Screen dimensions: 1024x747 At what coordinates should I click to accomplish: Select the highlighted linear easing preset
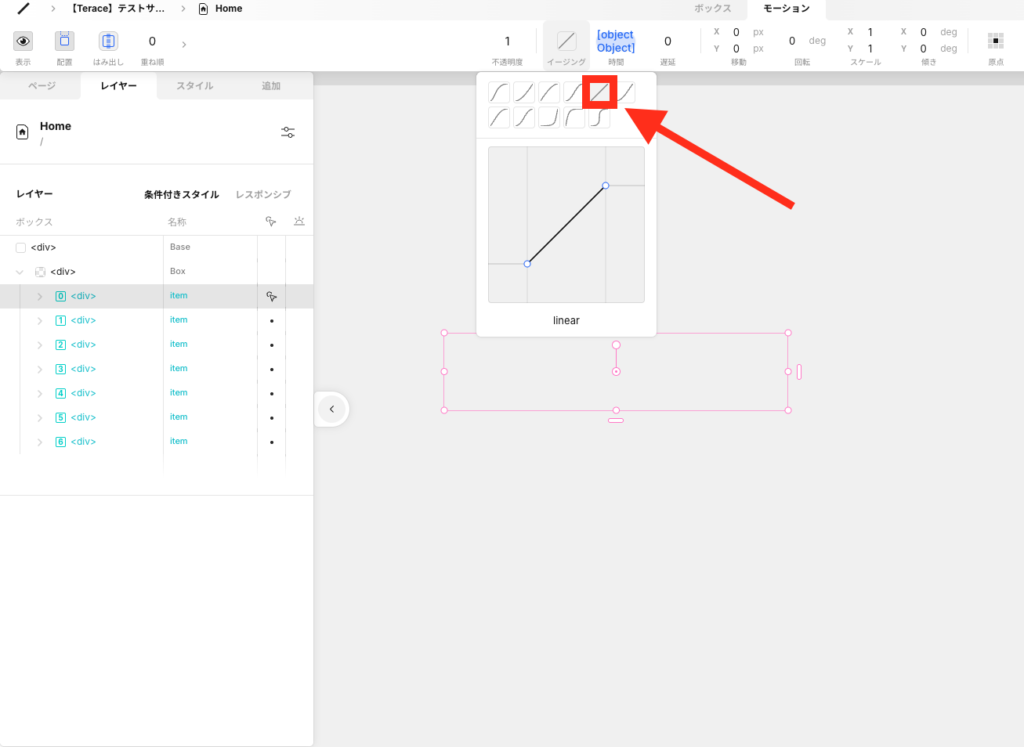pos(599,93)
